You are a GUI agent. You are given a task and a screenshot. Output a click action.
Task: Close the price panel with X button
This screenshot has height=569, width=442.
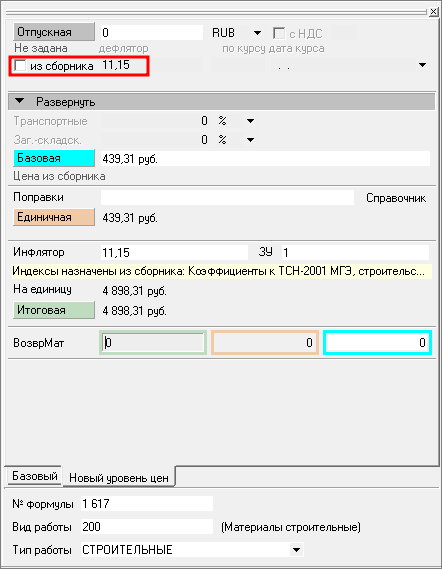click(x=433, y=12)
